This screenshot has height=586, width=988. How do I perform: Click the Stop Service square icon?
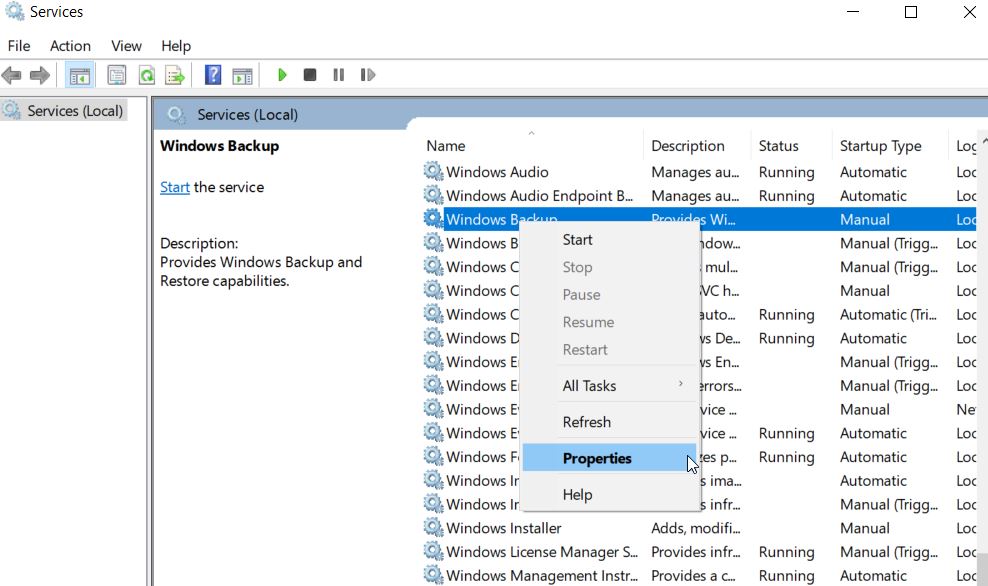309,75
